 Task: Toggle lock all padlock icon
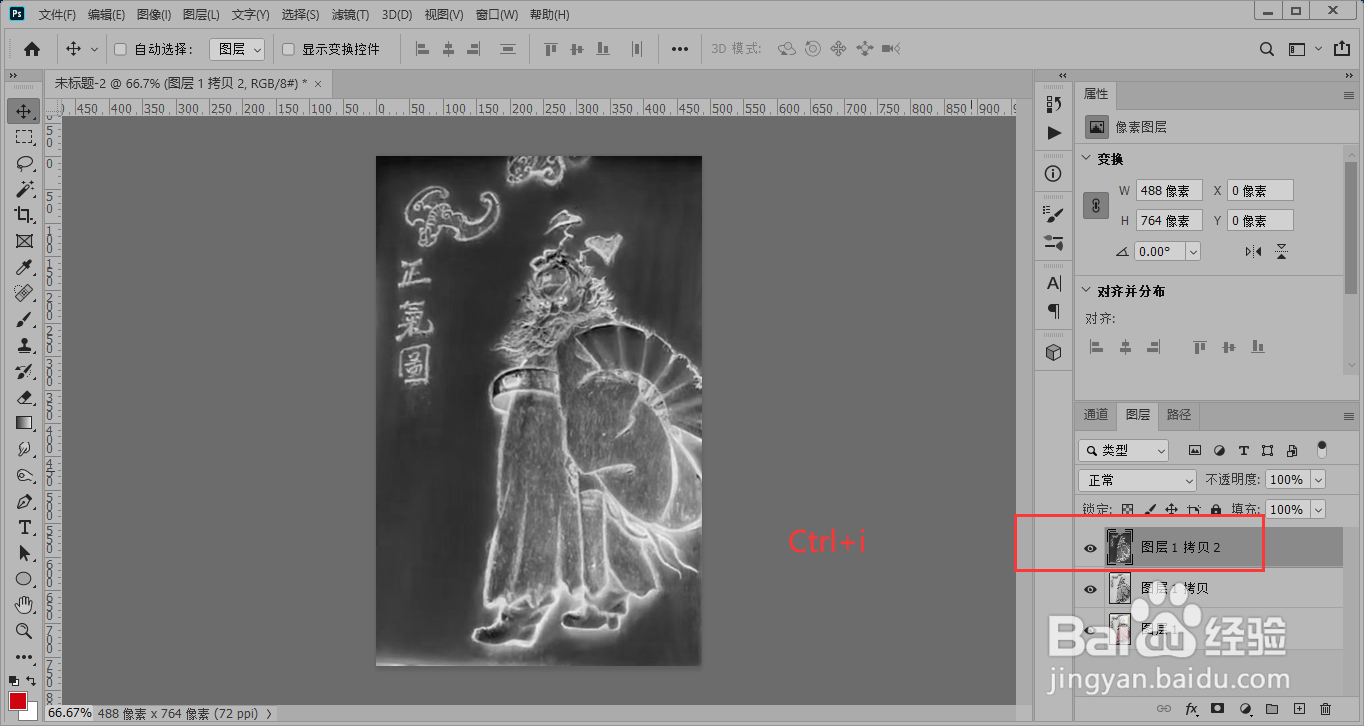tap(1216, 509)
